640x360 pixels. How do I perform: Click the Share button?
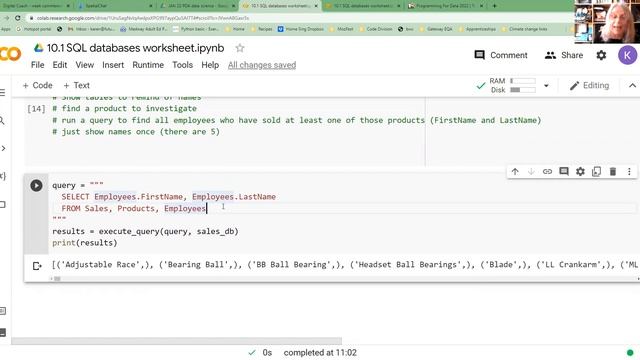pos(564,55)
